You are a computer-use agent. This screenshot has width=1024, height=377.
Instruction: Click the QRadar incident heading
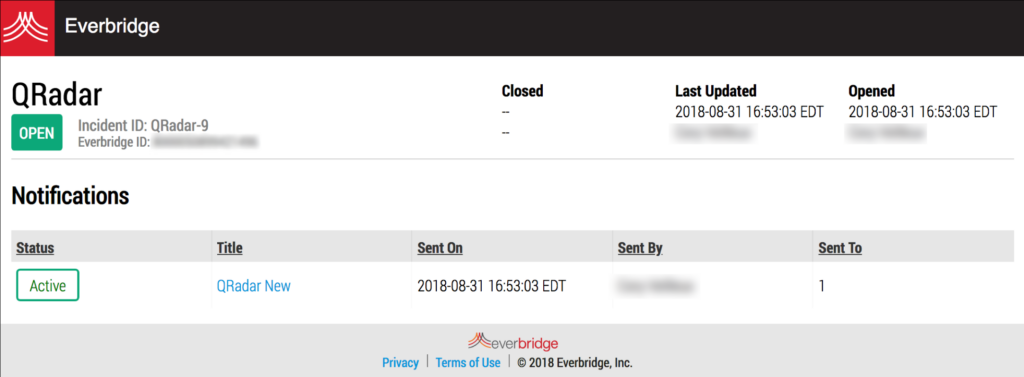57,96
